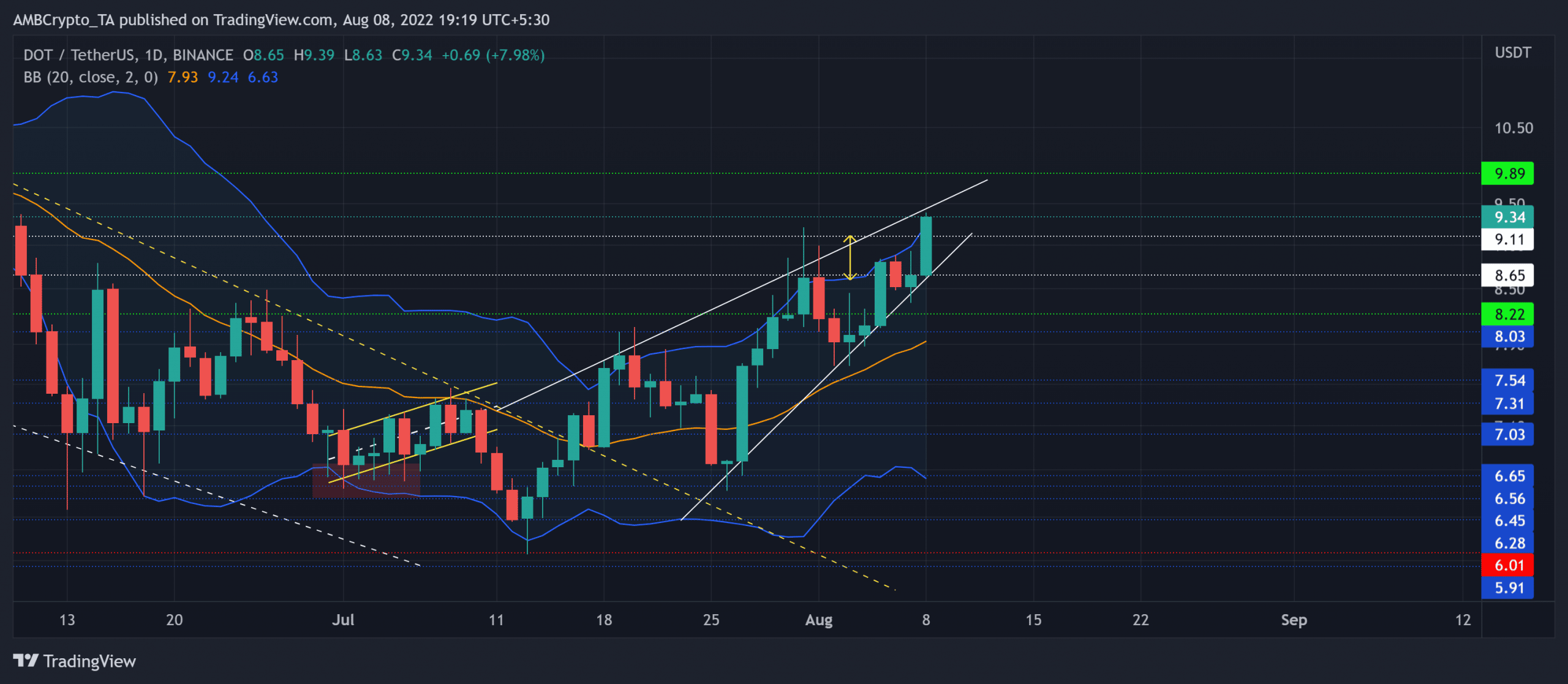Image resolution: width=1568 pixels, height=684 pixels.
Task: Click the C9.34 close price value
Action: (412, 55)
